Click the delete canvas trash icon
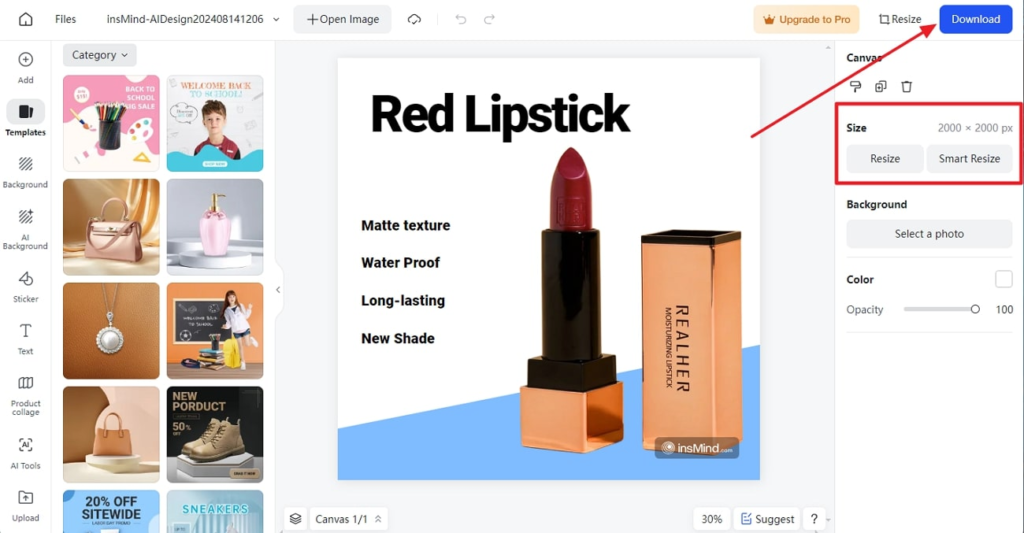 tap(906, 86)
